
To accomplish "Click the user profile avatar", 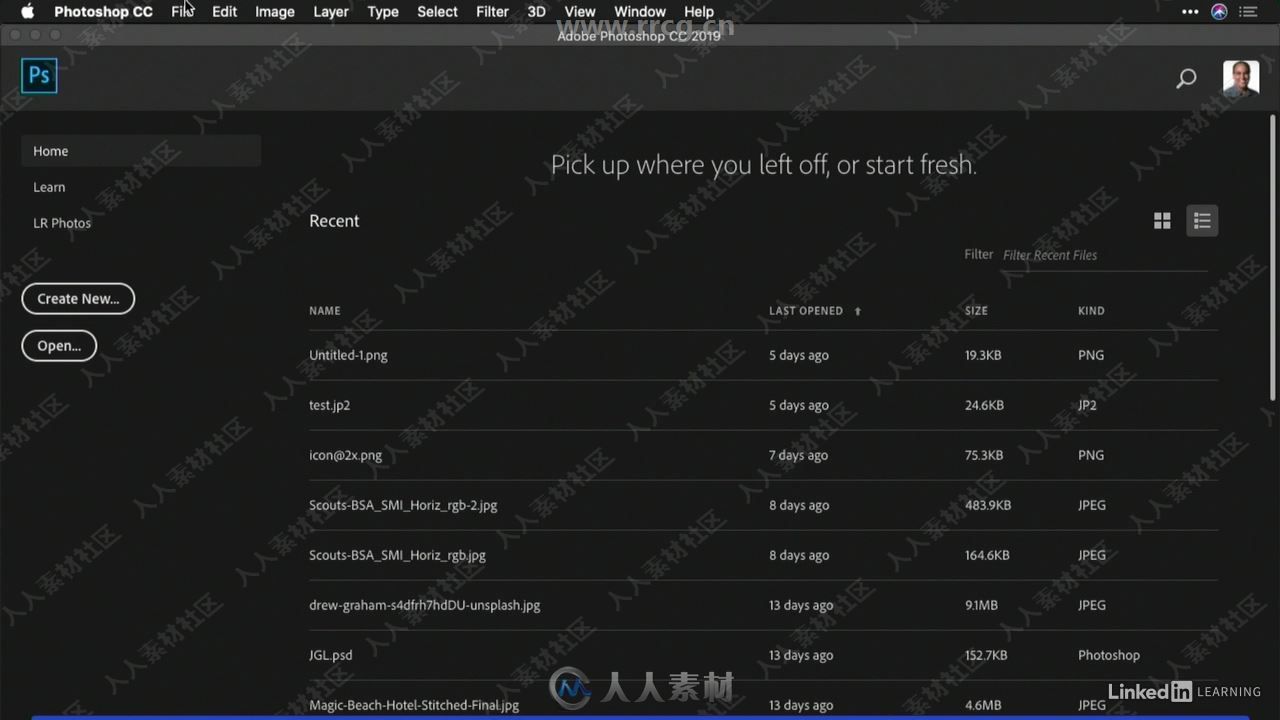I will pos(1241,78).
